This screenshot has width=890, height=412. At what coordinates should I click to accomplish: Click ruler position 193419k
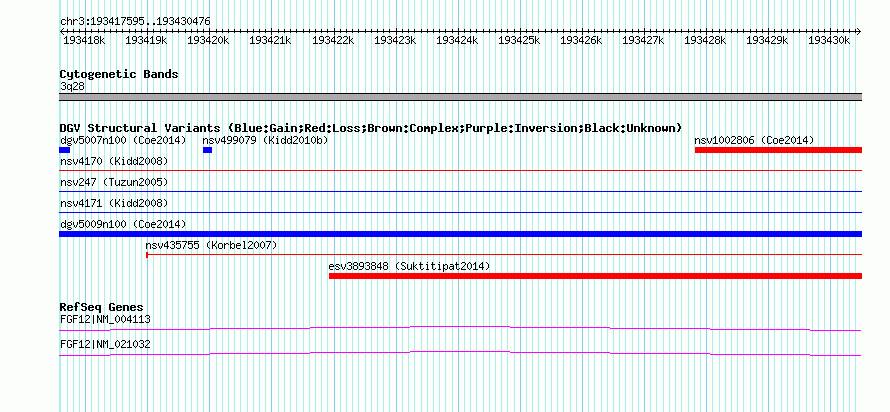146,40
